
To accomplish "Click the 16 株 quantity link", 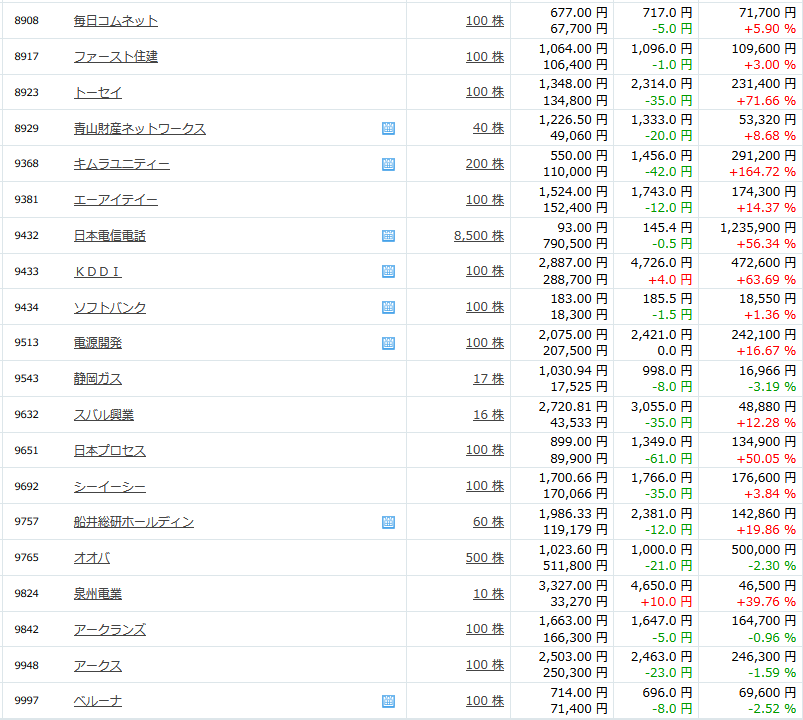I will [x=489, y=414].
